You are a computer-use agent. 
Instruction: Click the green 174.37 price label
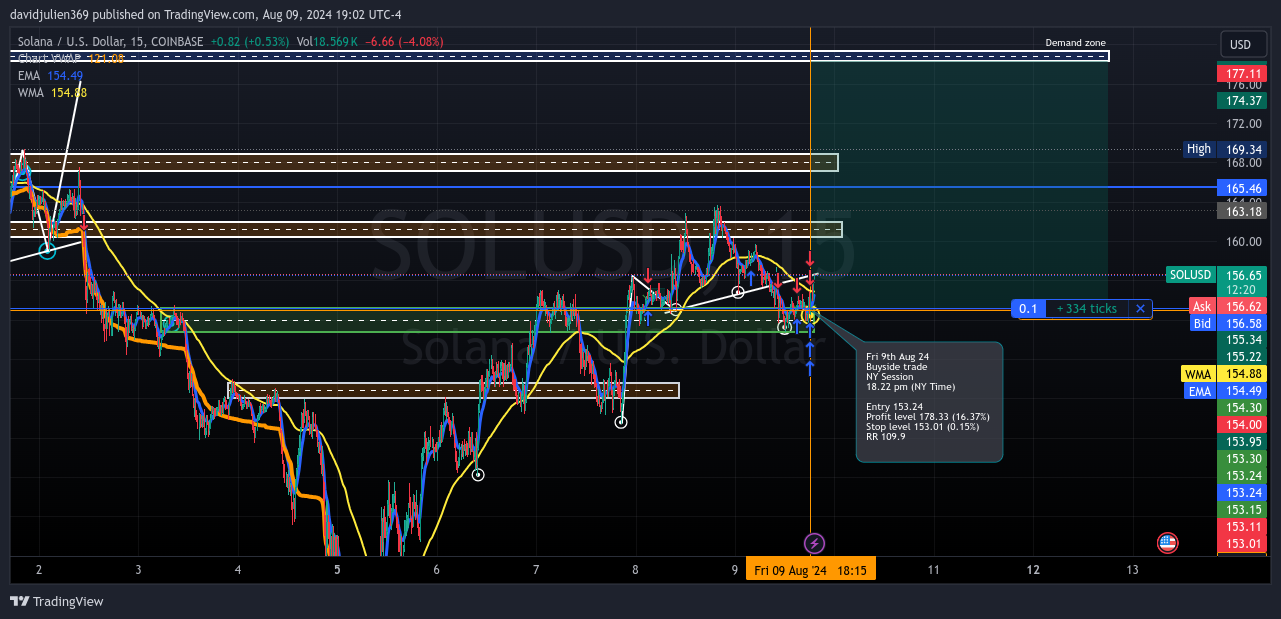[x=1242, y=101]
